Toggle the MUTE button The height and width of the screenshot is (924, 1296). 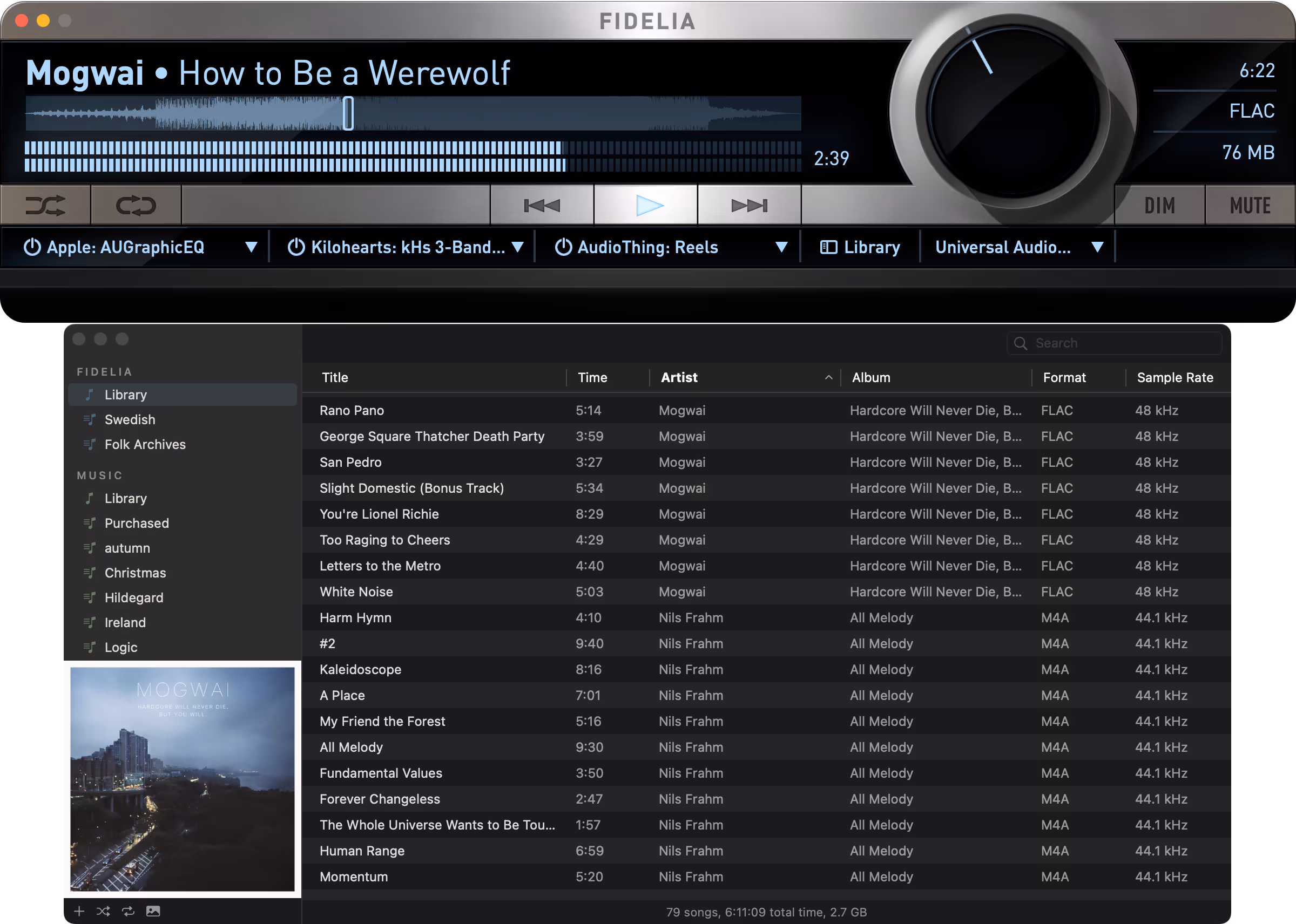(1250, 206)
